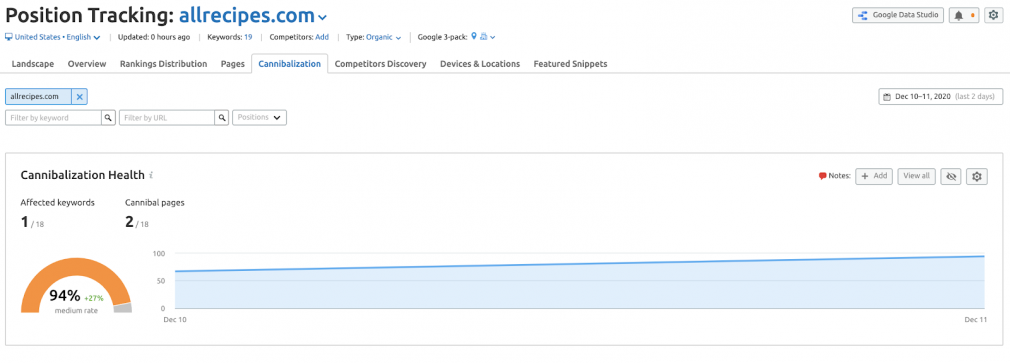
Task: Open the United States English location dropdown
Action: [x=53, y=37]
